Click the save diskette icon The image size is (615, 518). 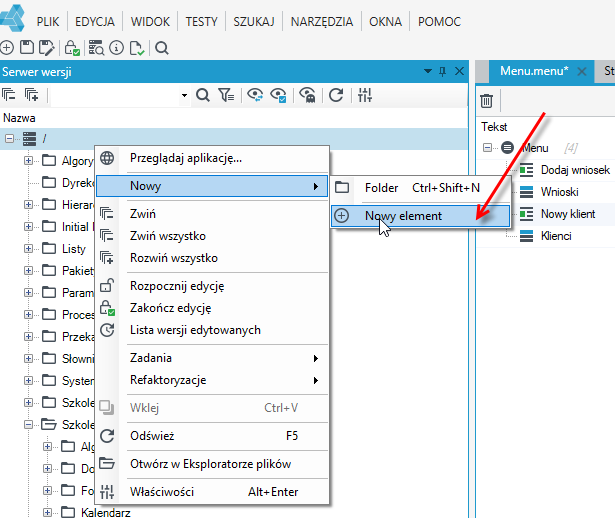click(27, 47)
